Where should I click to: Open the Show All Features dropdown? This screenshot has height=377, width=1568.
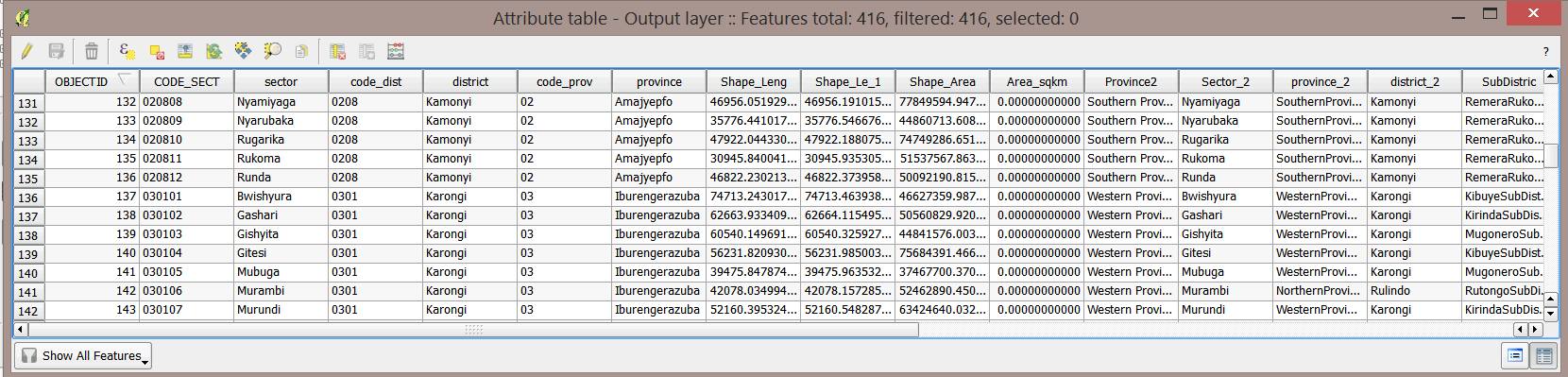83,356
